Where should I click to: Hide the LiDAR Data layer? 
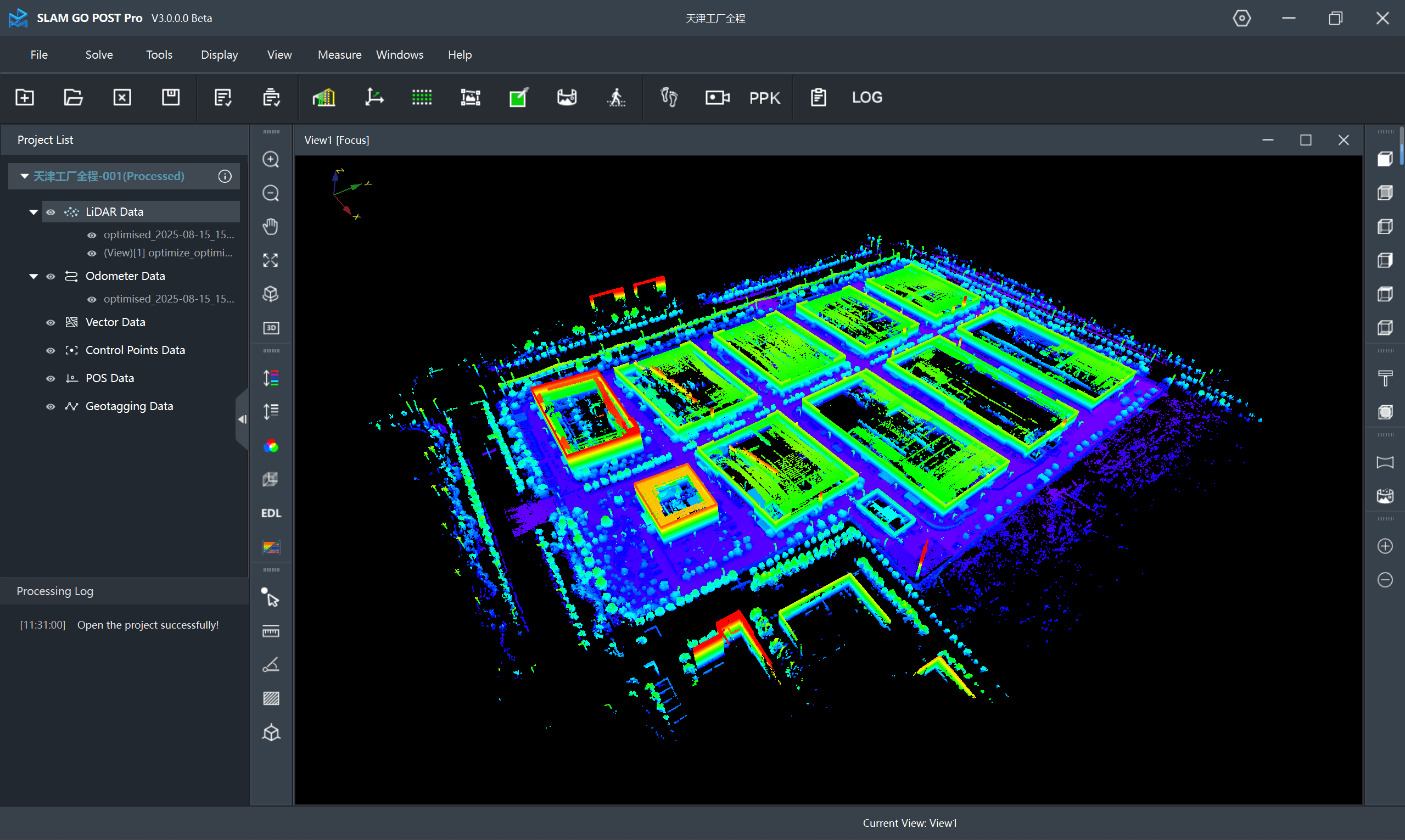[51, 212]
